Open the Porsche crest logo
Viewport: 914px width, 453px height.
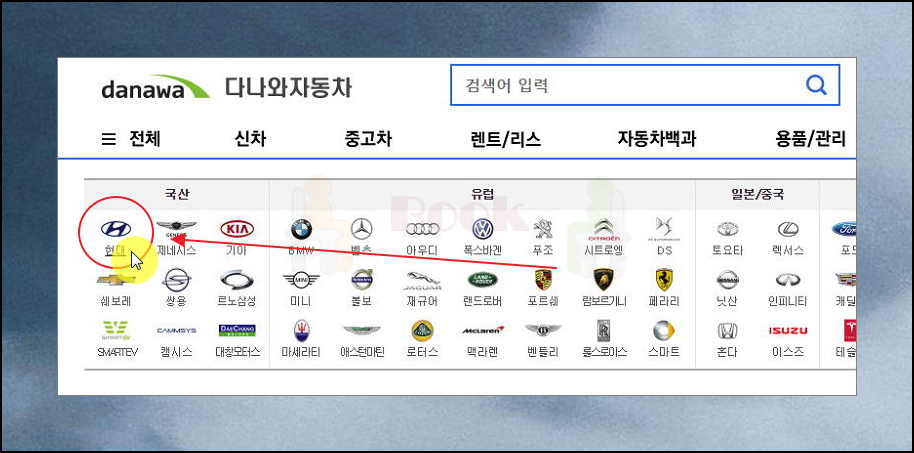[x=543, y=280]
